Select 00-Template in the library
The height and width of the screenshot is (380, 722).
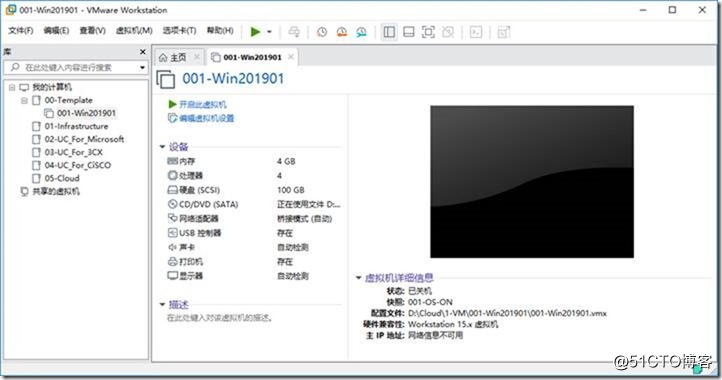(x=68, y=100)
